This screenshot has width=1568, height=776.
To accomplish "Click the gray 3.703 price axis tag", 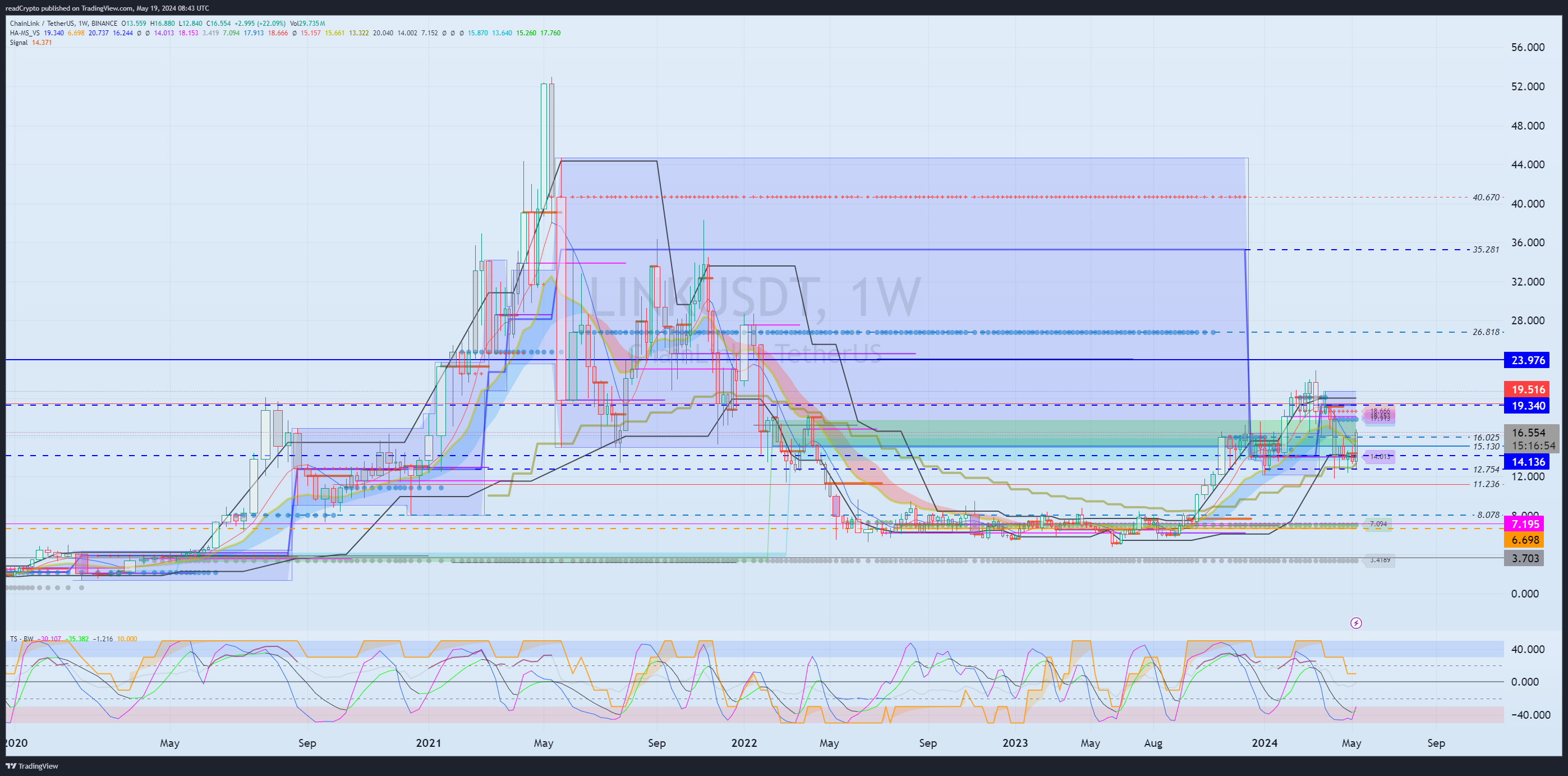I will pos(1525,558).
